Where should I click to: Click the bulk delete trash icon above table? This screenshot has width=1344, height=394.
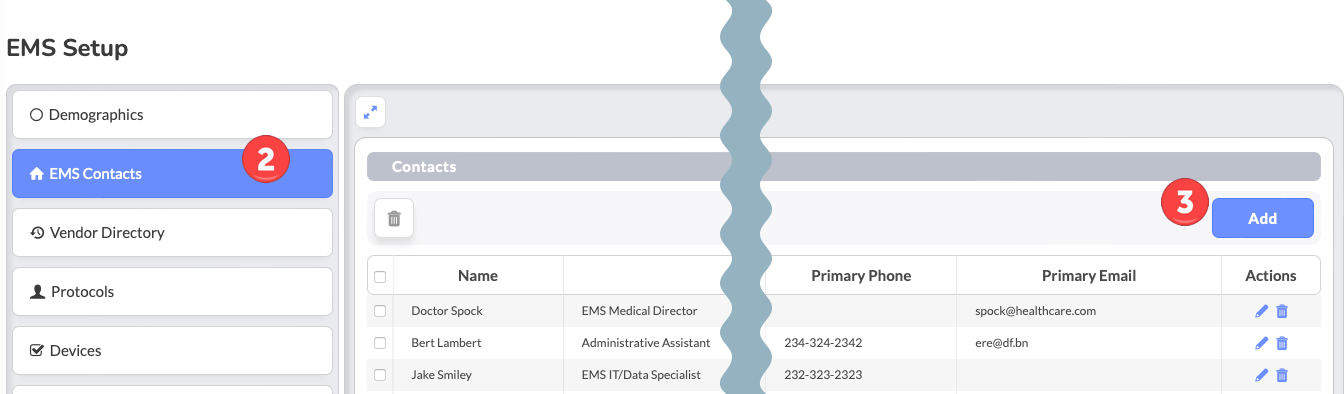point(394,218)
